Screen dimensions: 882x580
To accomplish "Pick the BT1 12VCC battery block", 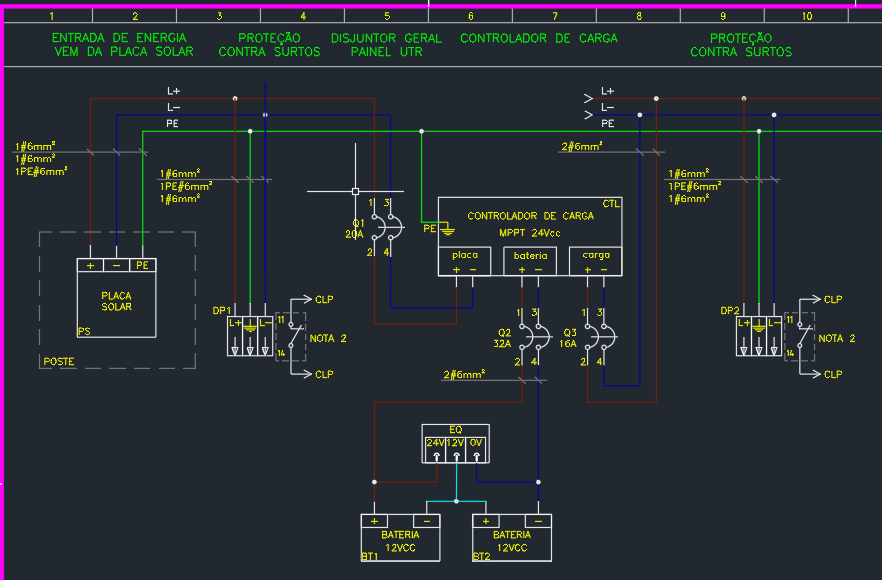I will tap(400, 537).
